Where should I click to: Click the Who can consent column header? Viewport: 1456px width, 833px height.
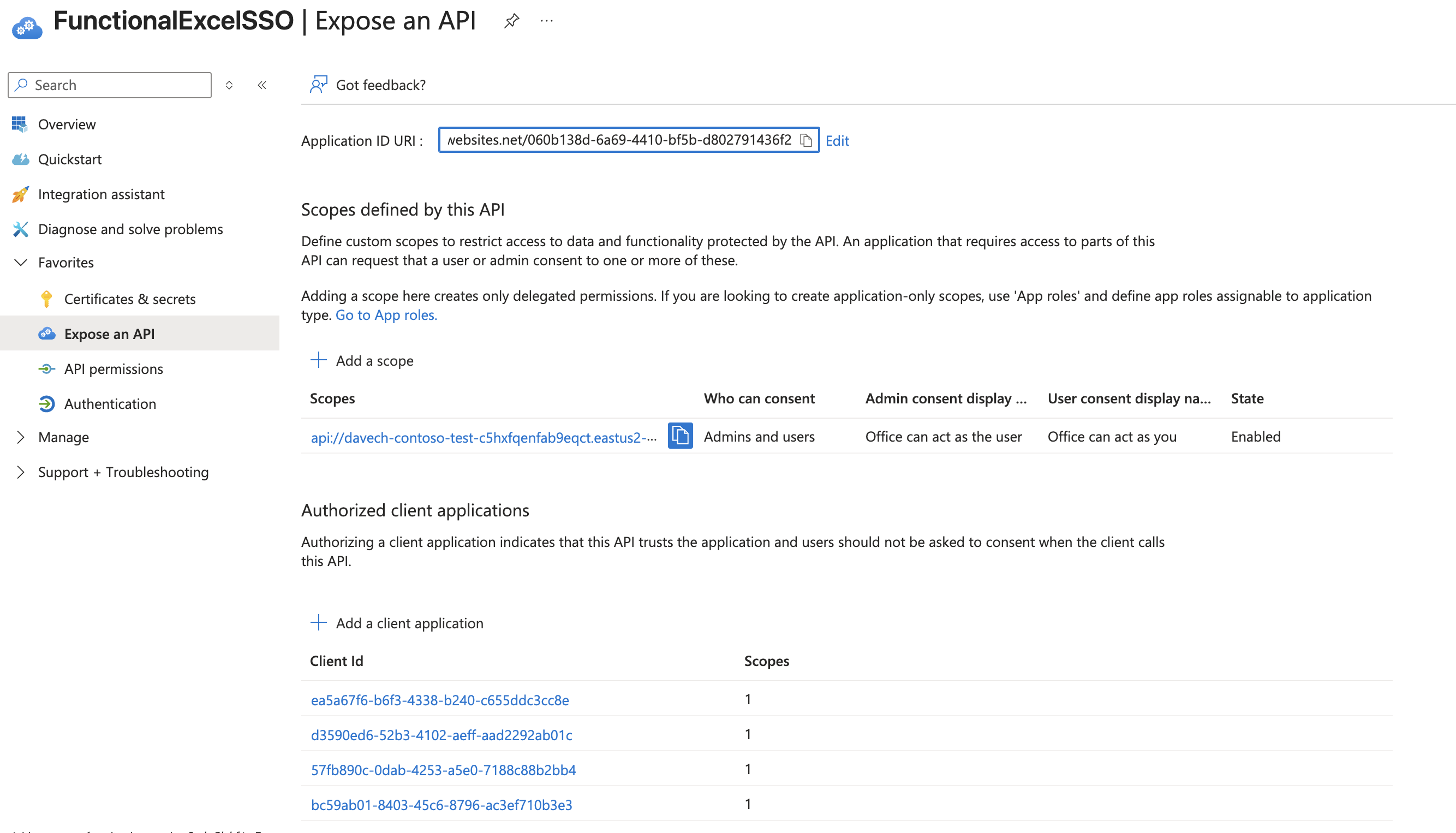tap(759, 398)
